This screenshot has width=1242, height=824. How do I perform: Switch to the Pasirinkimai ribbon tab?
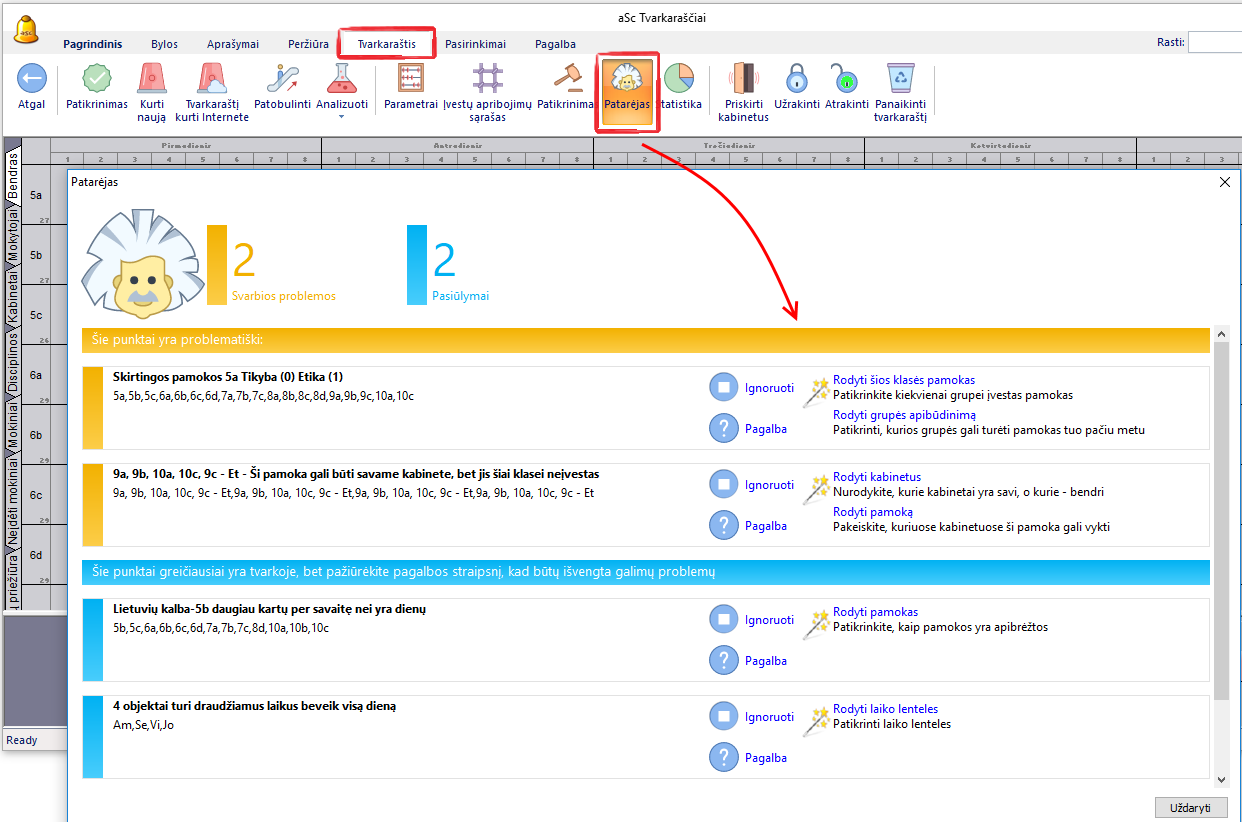[475, 44]
